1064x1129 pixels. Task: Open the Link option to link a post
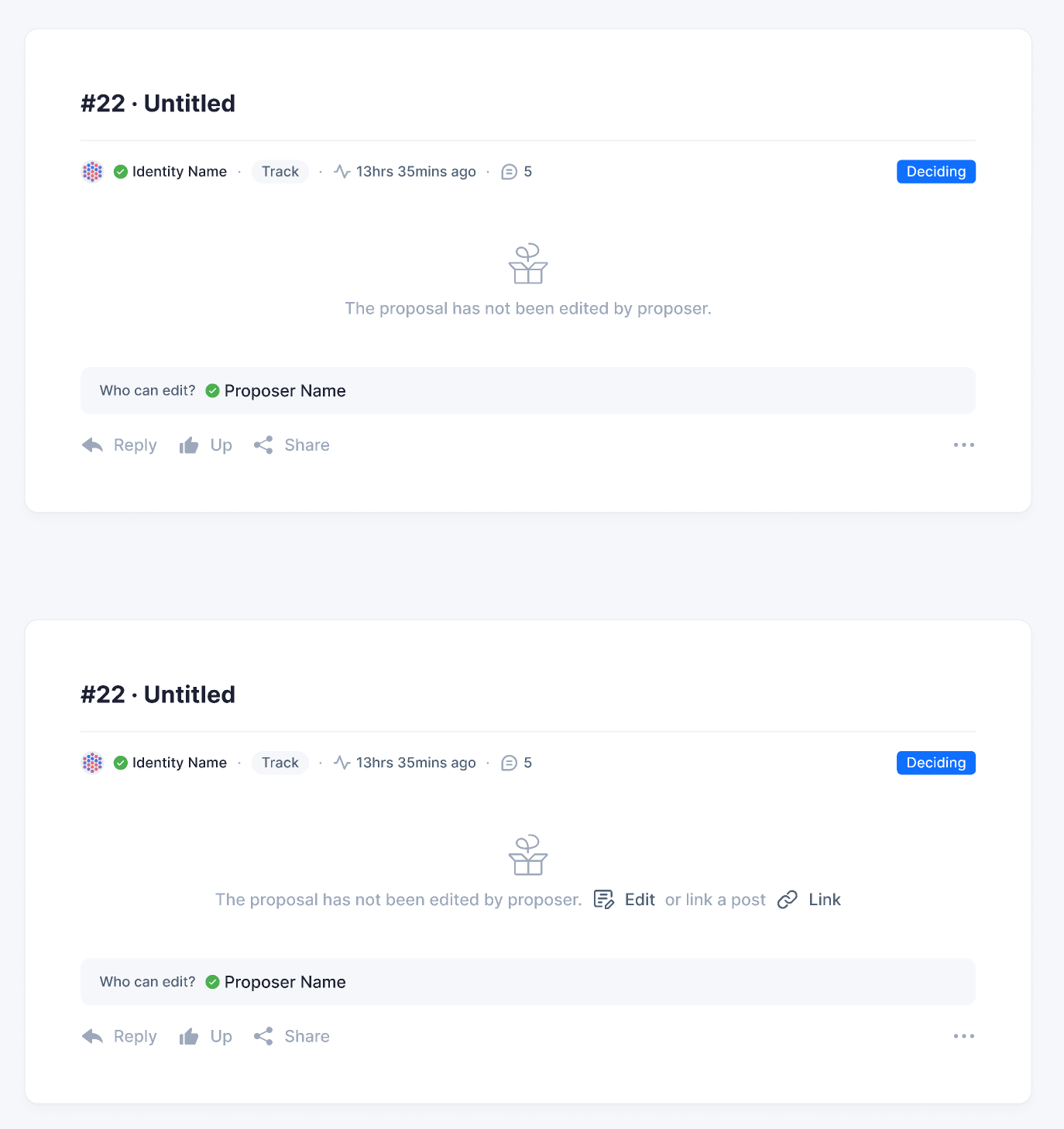coord(823,899)
